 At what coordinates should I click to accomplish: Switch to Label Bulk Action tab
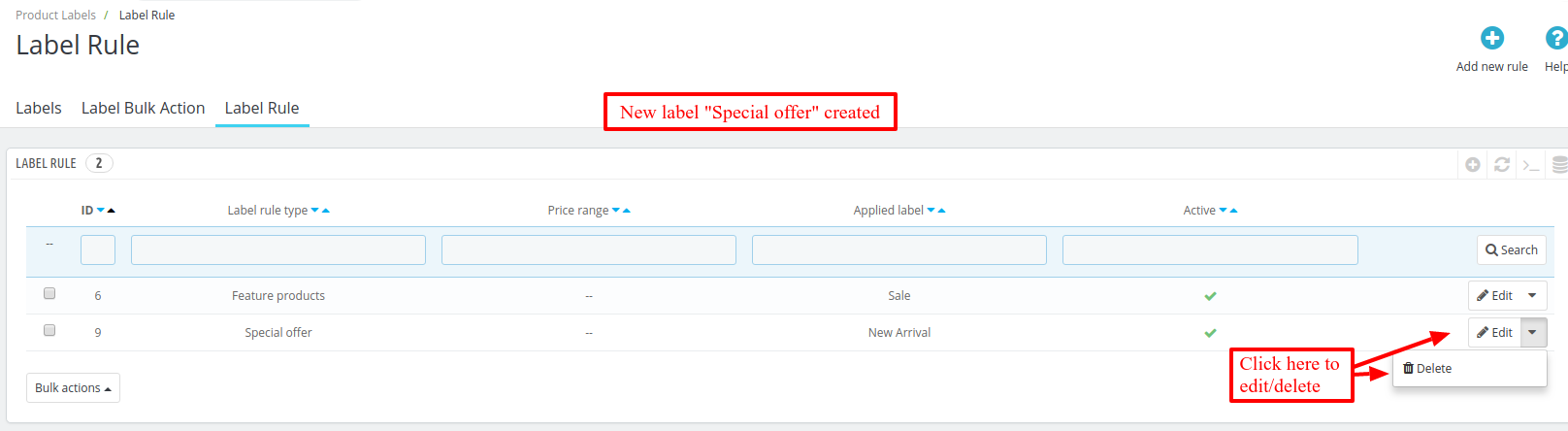tap(143, 108)
